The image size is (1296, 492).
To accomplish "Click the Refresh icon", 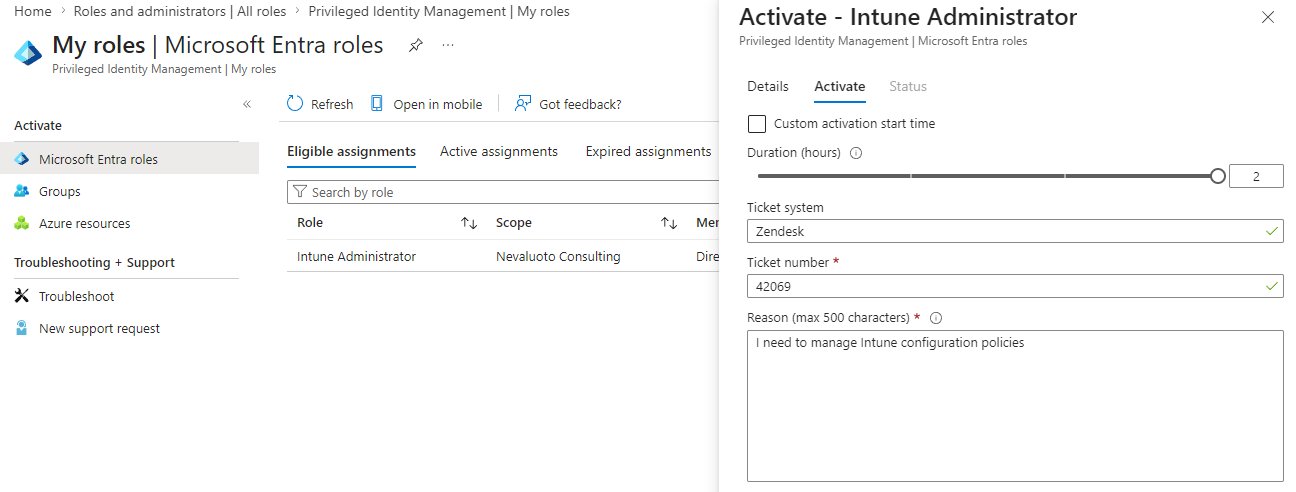I will pos(295,104).
